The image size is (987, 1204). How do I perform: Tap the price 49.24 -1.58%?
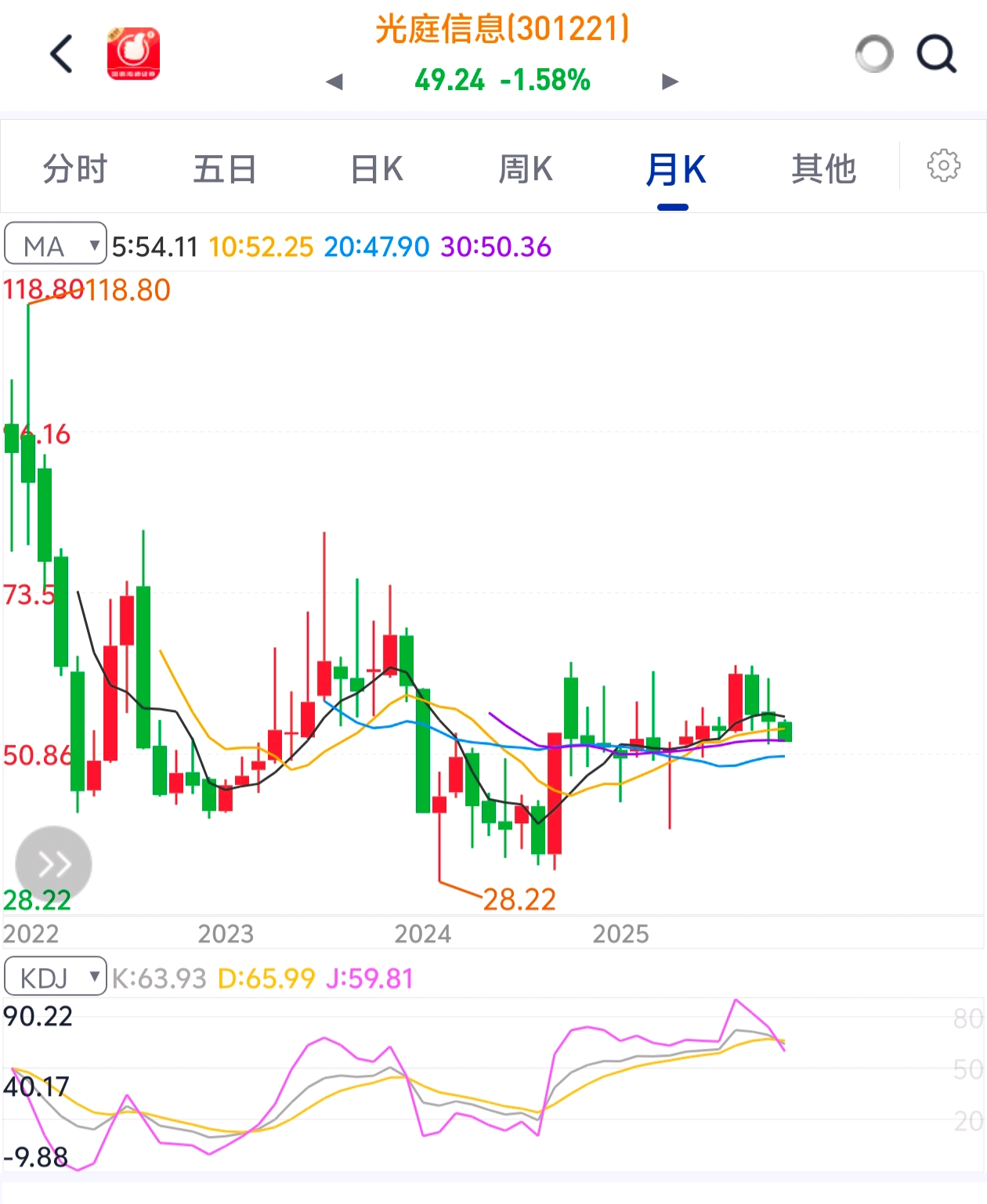click(x=502, y=80)
